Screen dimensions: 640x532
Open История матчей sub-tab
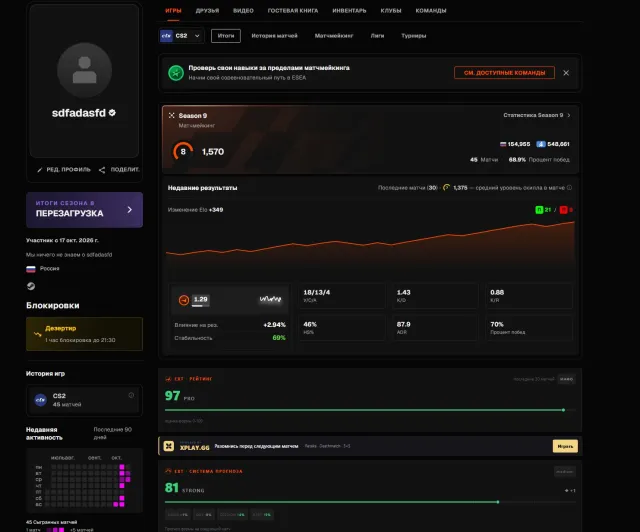pyautogui.click(x=274, y=36)
